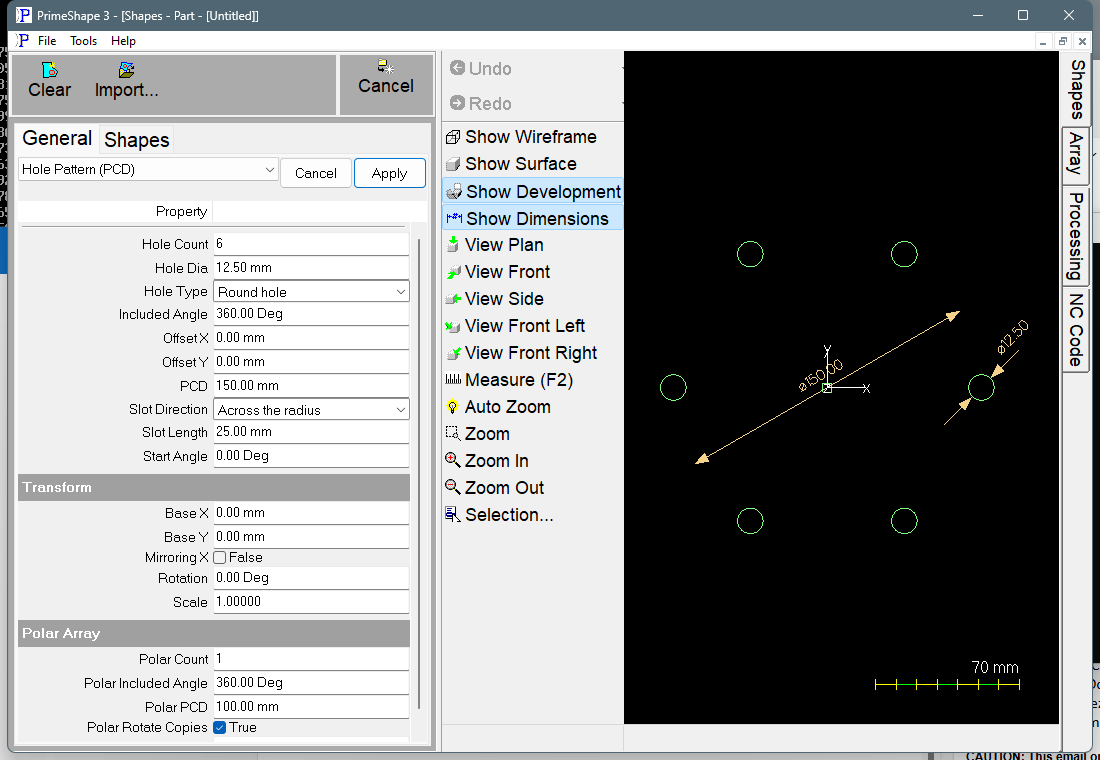This screenshot has width=1100, height=760.
Task: Click the small Cancel button beside Apply
Action: (316, 173)
